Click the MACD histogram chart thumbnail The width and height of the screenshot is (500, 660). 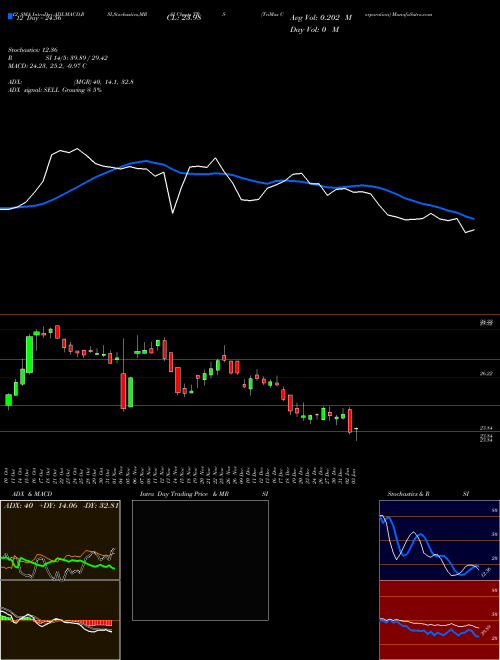tap(60, 620)
